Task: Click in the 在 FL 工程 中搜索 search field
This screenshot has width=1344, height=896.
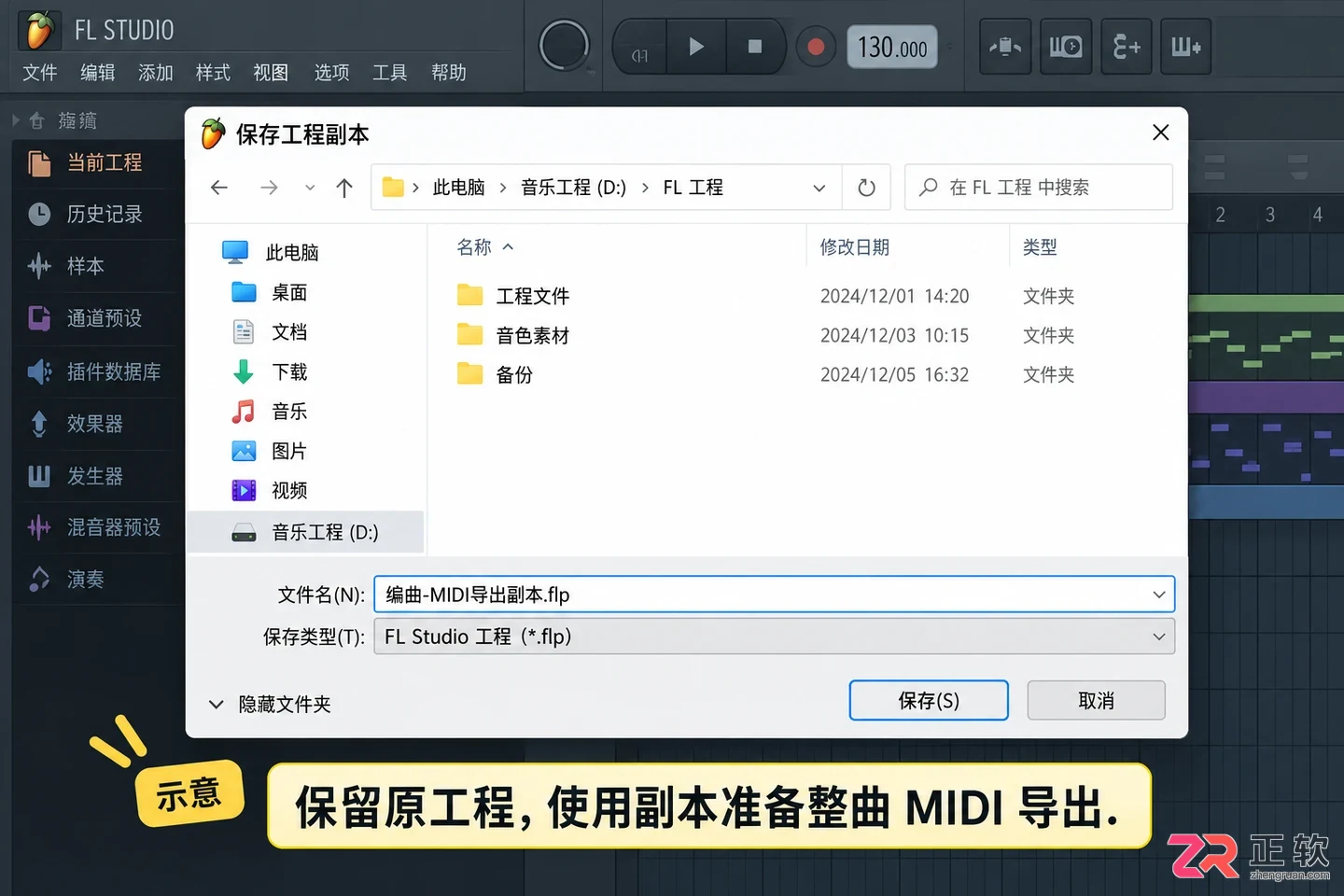Action: click(1039, 188)
